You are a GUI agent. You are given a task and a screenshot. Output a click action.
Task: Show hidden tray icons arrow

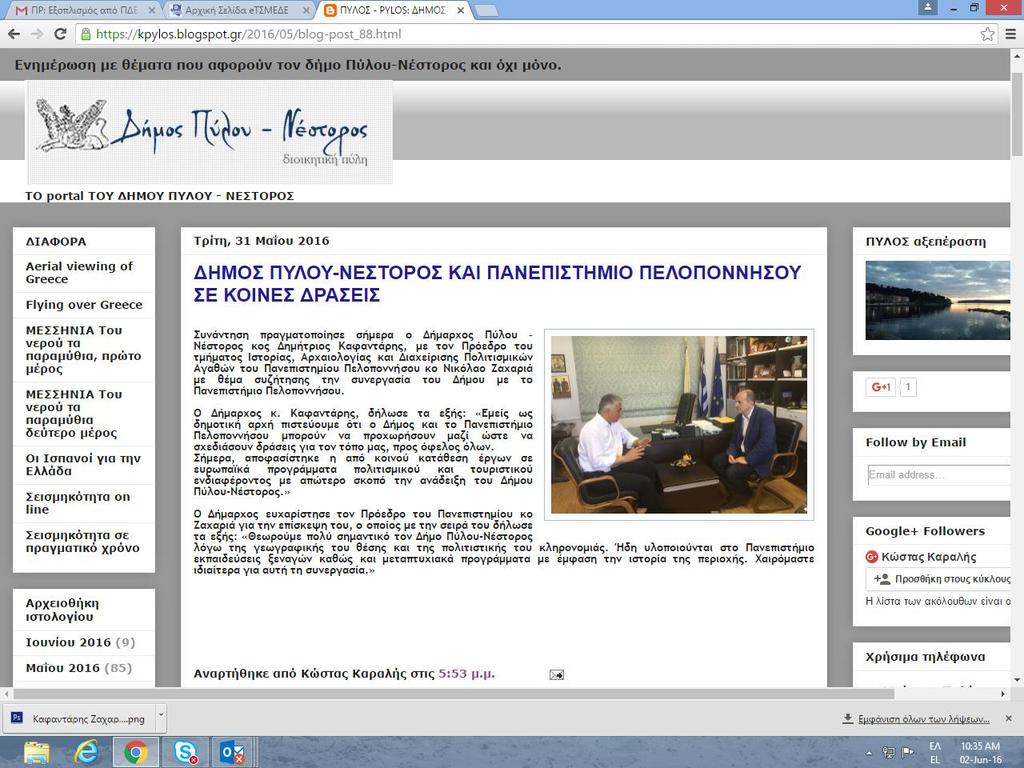pyautogui.click(x=869, y=753)
